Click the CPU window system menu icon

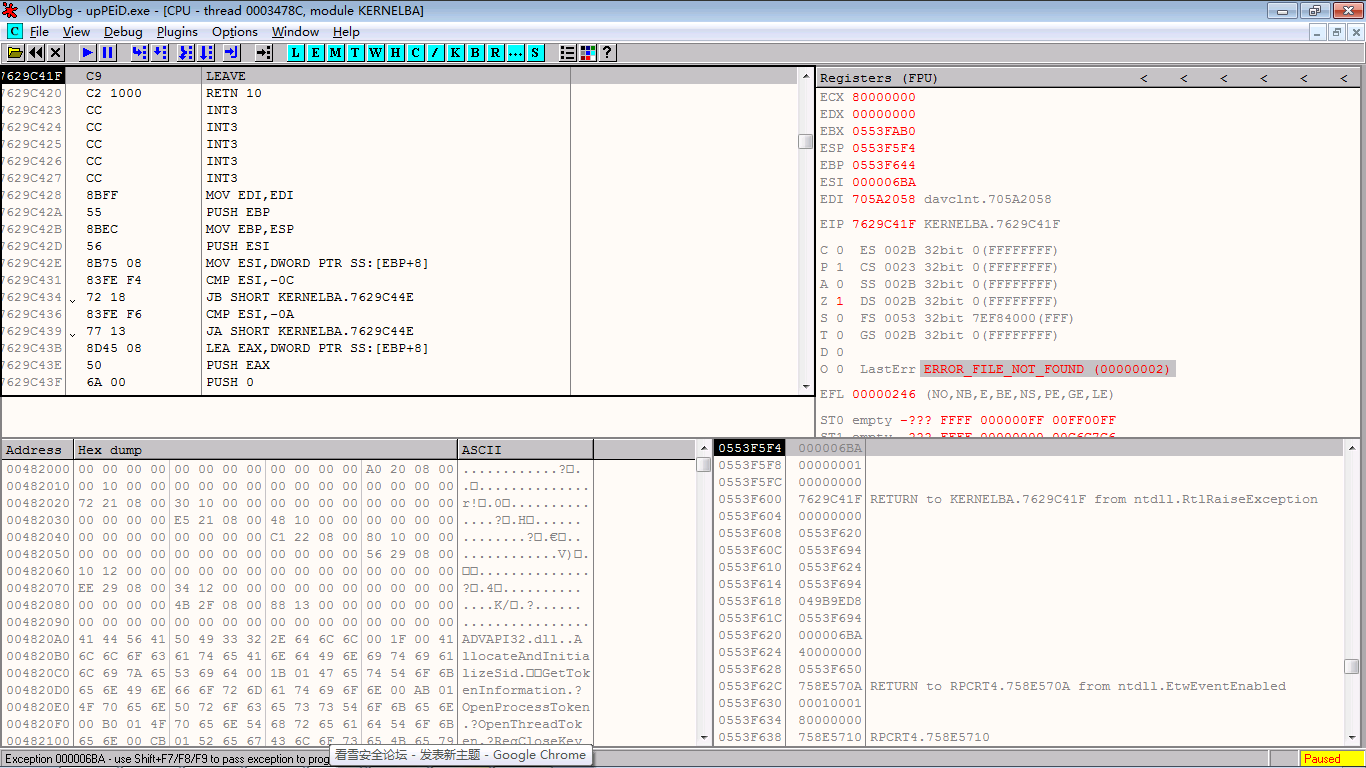(x=14, y=31)
